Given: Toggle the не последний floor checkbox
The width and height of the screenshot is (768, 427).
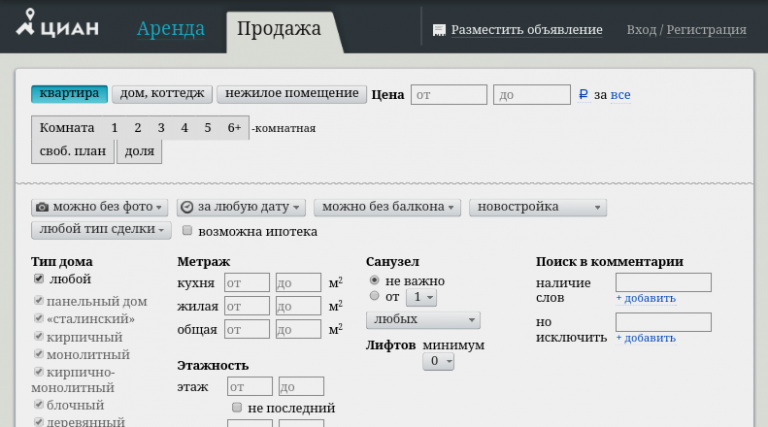Looking at the screenshot, I should tap(237, 408).
